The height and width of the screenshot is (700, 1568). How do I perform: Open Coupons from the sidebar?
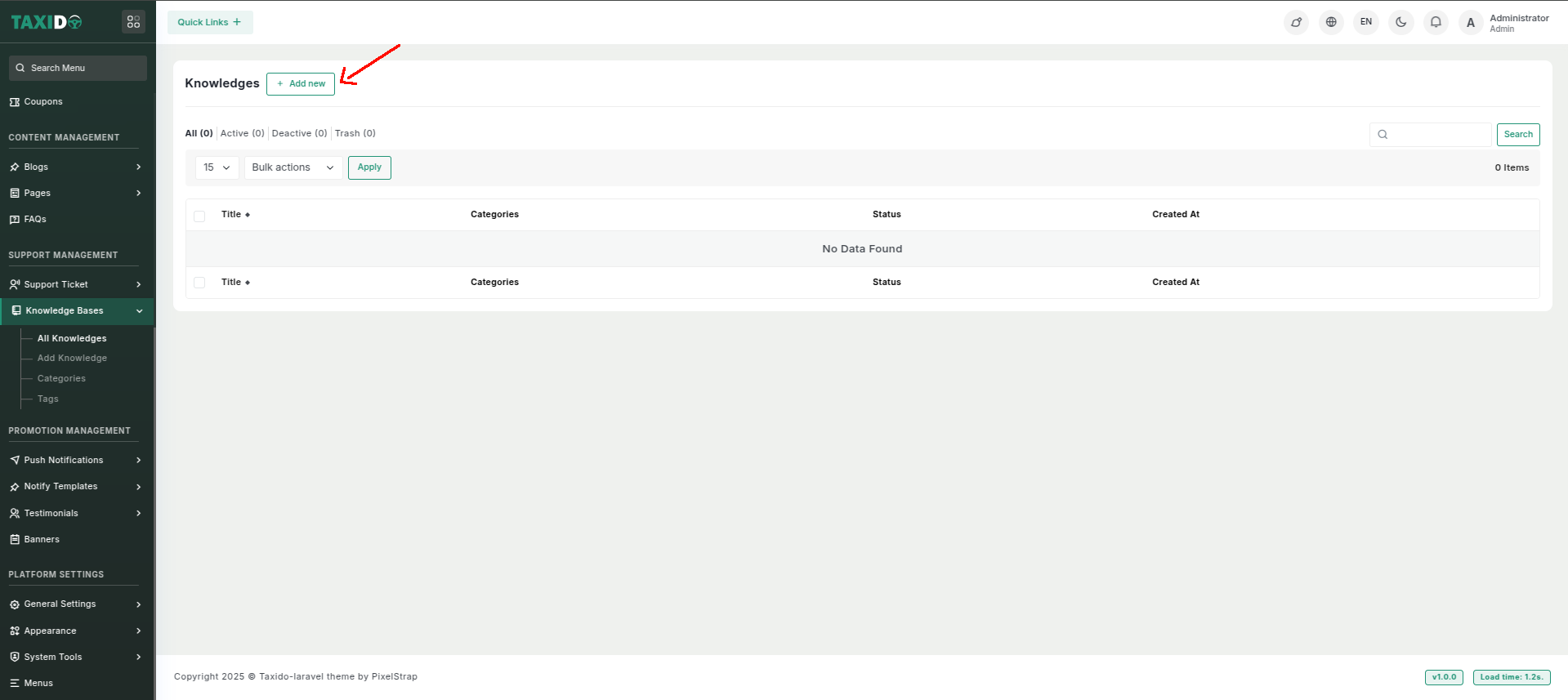pos(43,102)
